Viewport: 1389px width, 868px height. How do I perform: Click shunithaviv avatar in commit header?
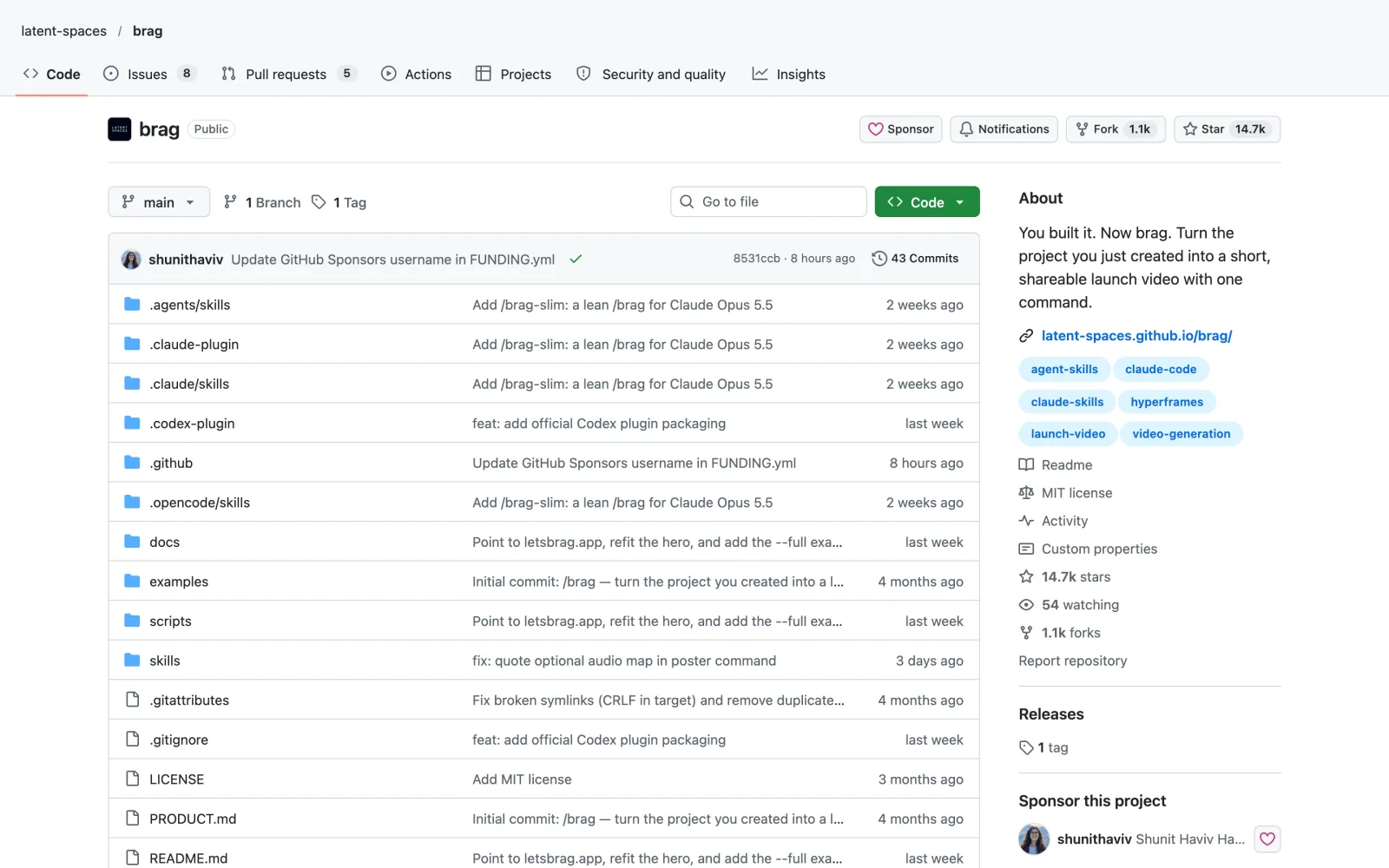[131, 259]
